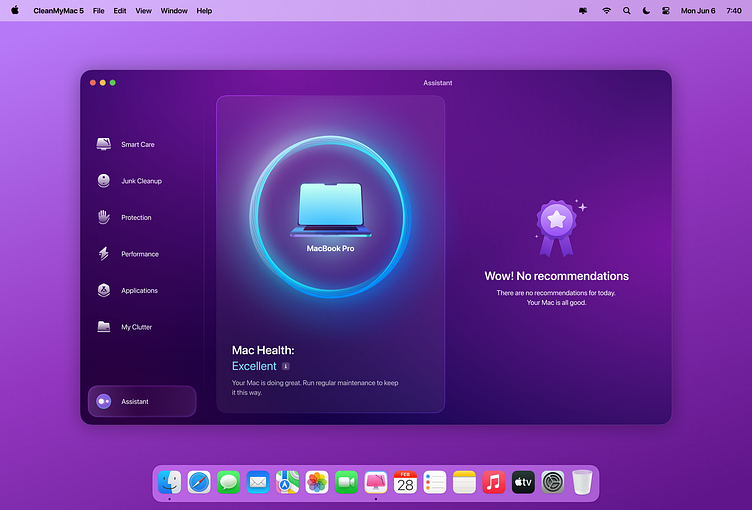Open the Wi-Fi status menu

606,10
